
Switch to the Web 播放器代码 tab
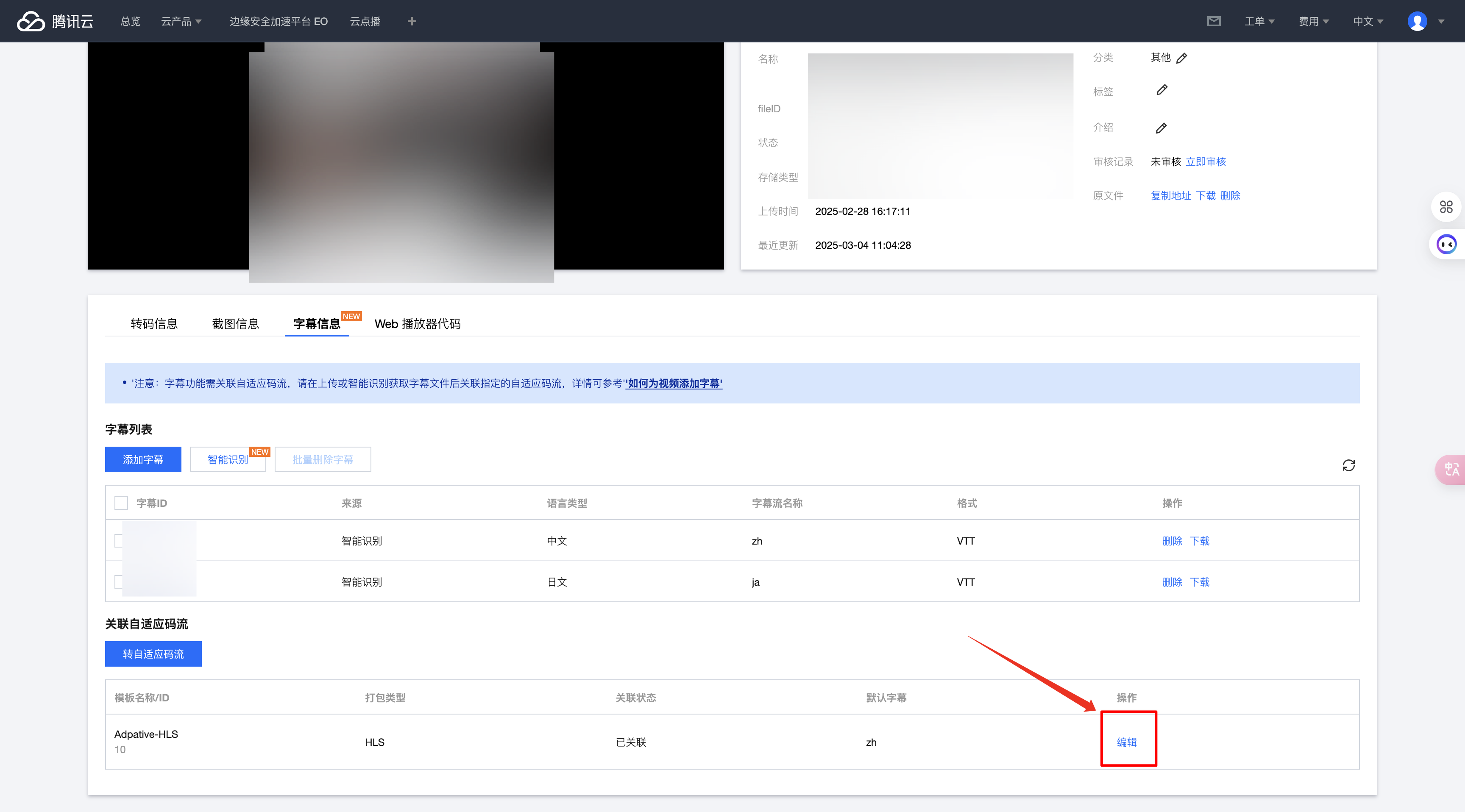[x=418, y=323]
